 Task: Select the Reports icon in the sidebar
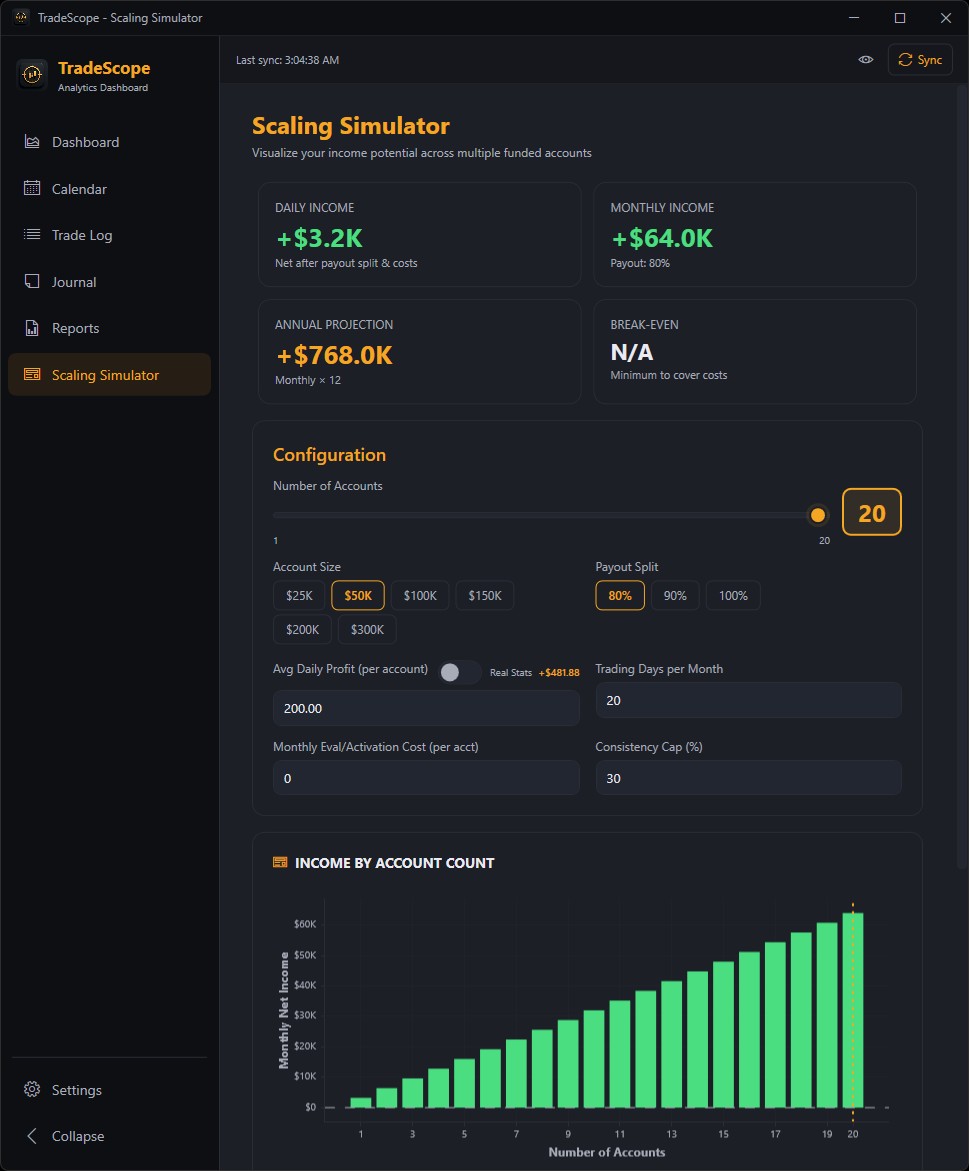32,328
